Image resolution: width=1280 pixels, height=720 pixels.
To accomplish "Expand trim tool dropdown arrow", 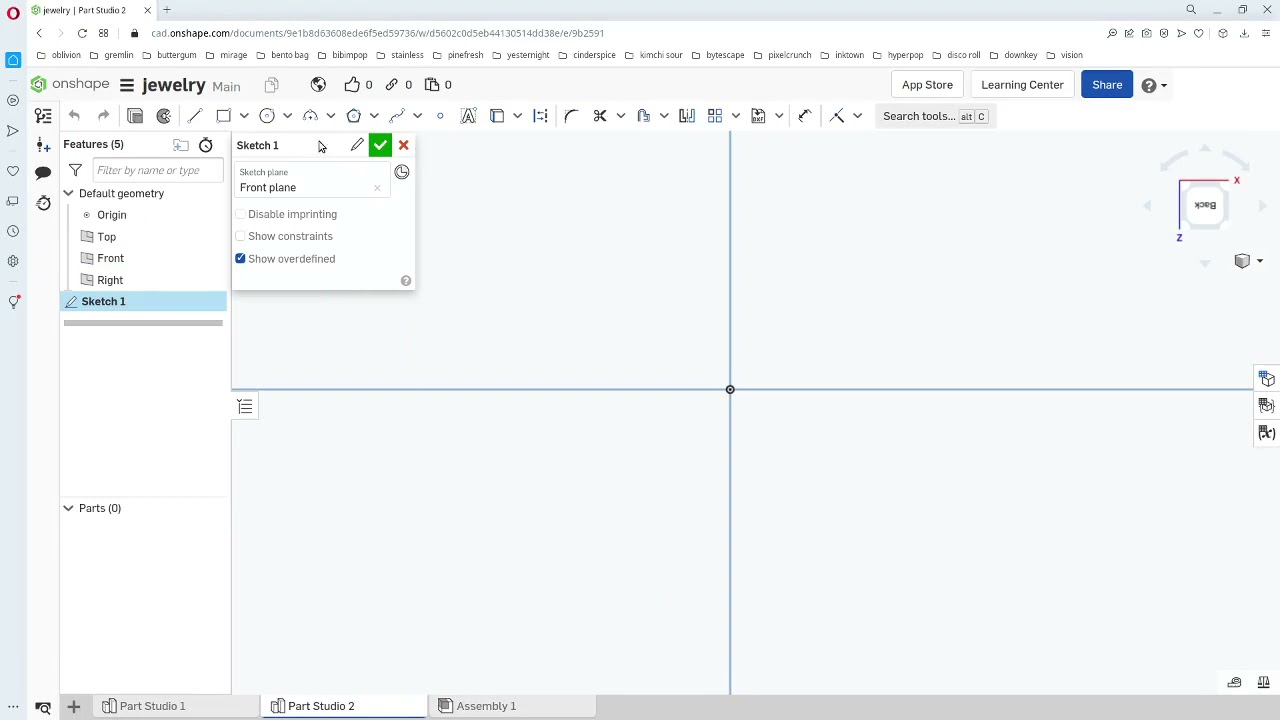I will (620, 116).
